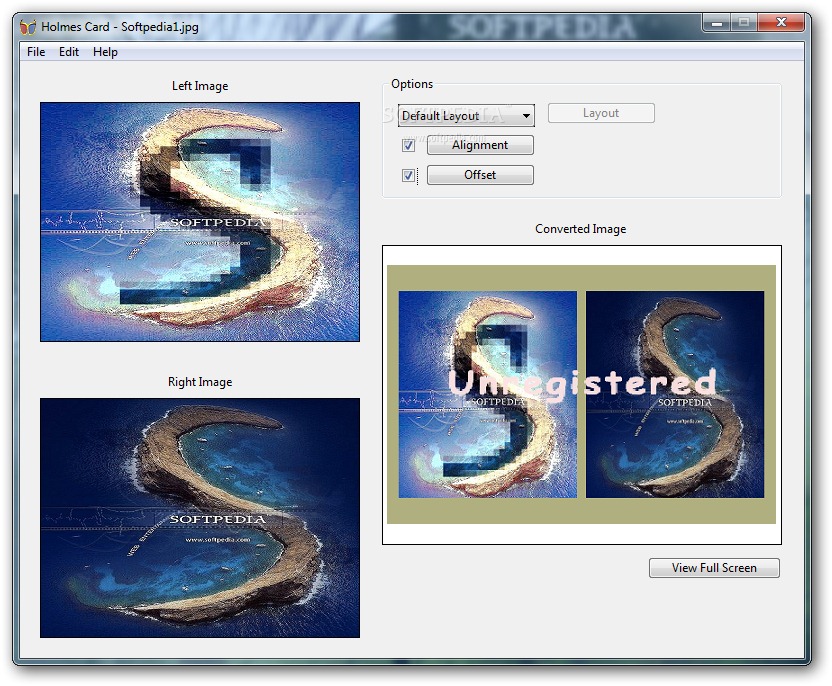
Task: Open the Edit menu
Action: tap(69, 52)
